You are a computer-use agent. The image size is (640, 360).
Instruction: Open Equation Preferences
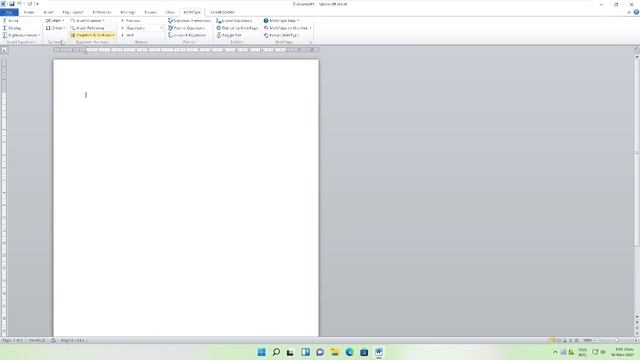189,20
